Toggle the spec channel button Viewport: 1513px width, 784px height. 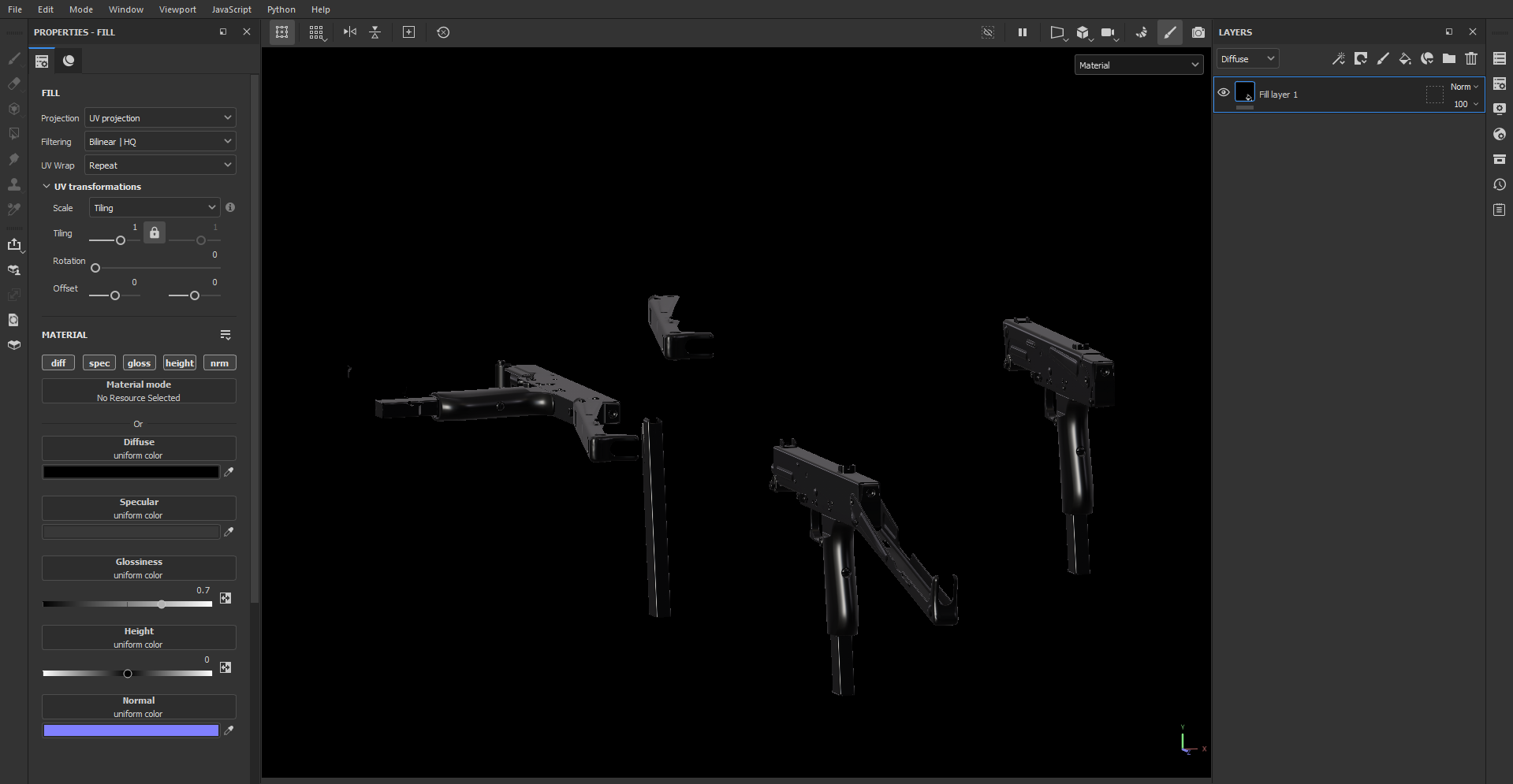99,362
